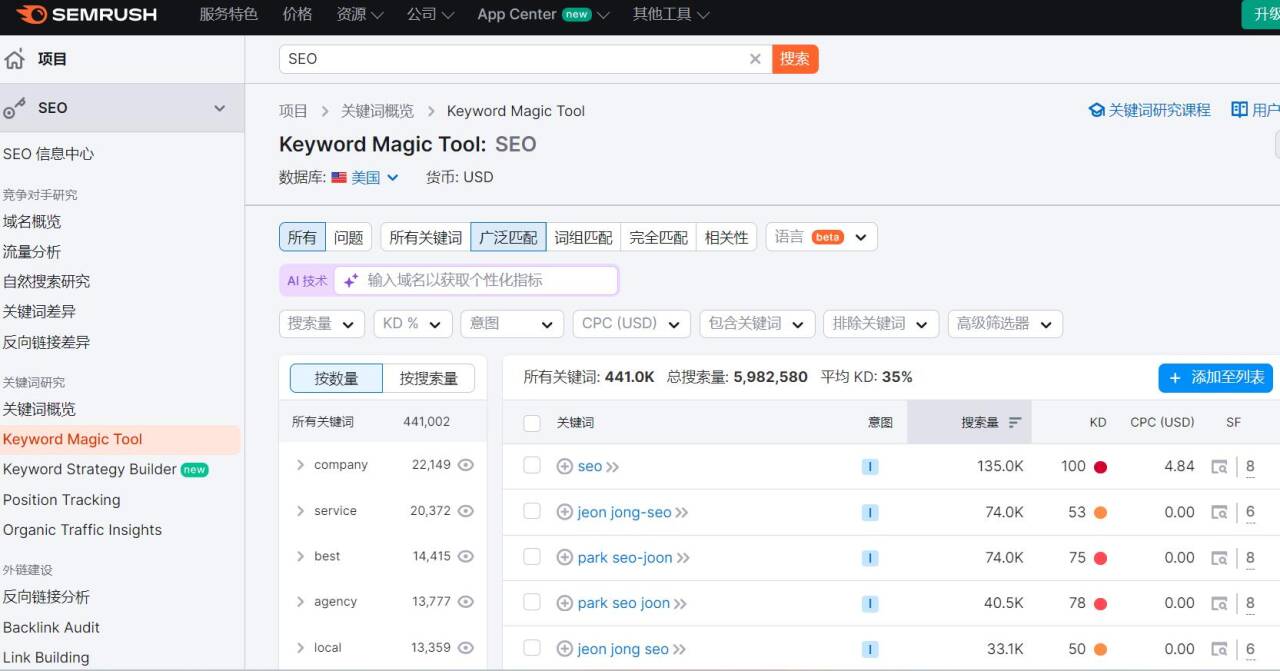Screen dimensions: 1280x671
Task: Click red KD dot for park seo-joon
Action: [1100, 558]
